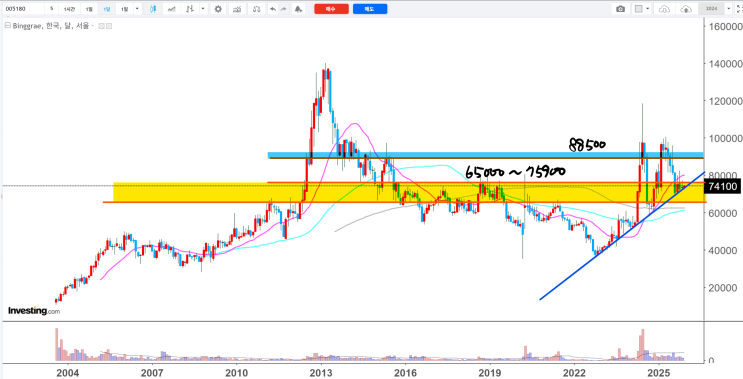Undo the last chart action
Image resolution: width=743 pixels, height=379 pixels.
(x=272, y=9)
